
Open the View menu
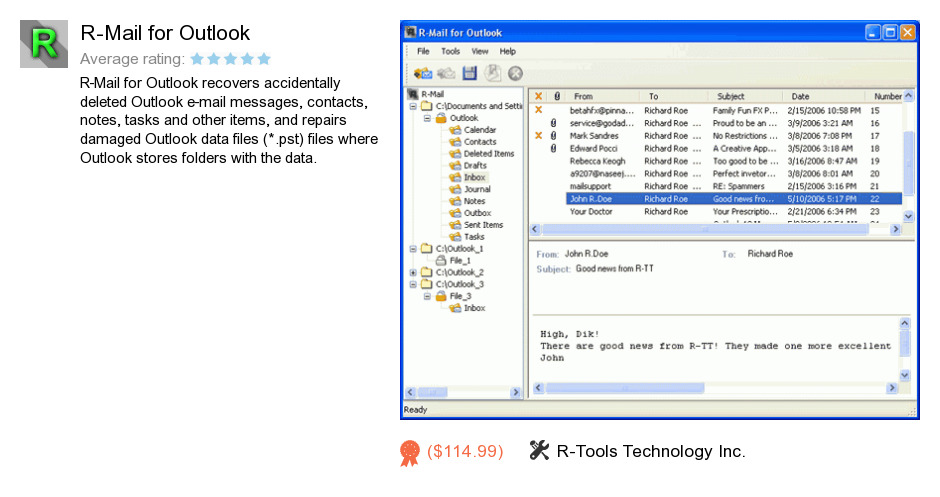480,52
